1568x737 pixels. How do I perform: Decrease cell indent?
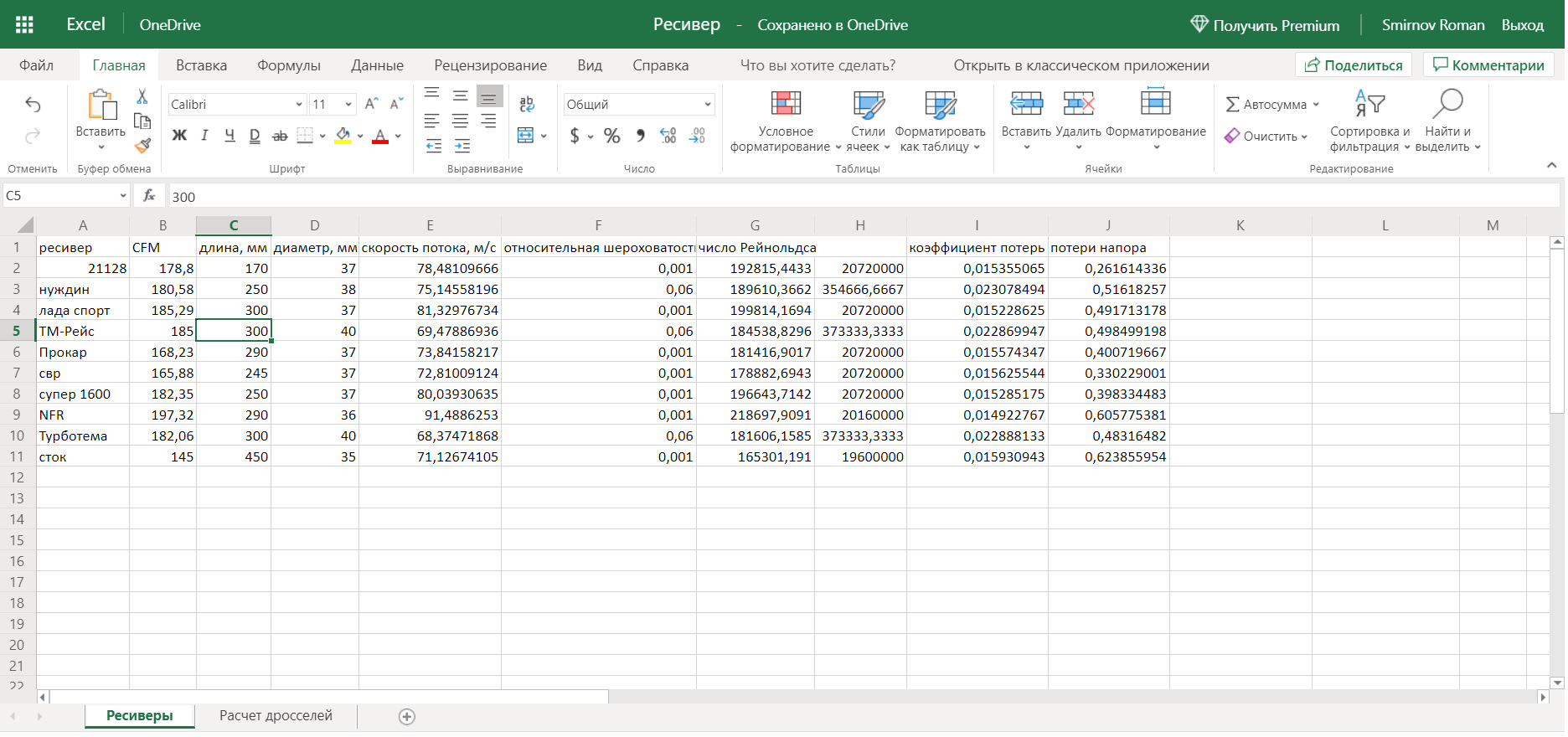(434, 147)
